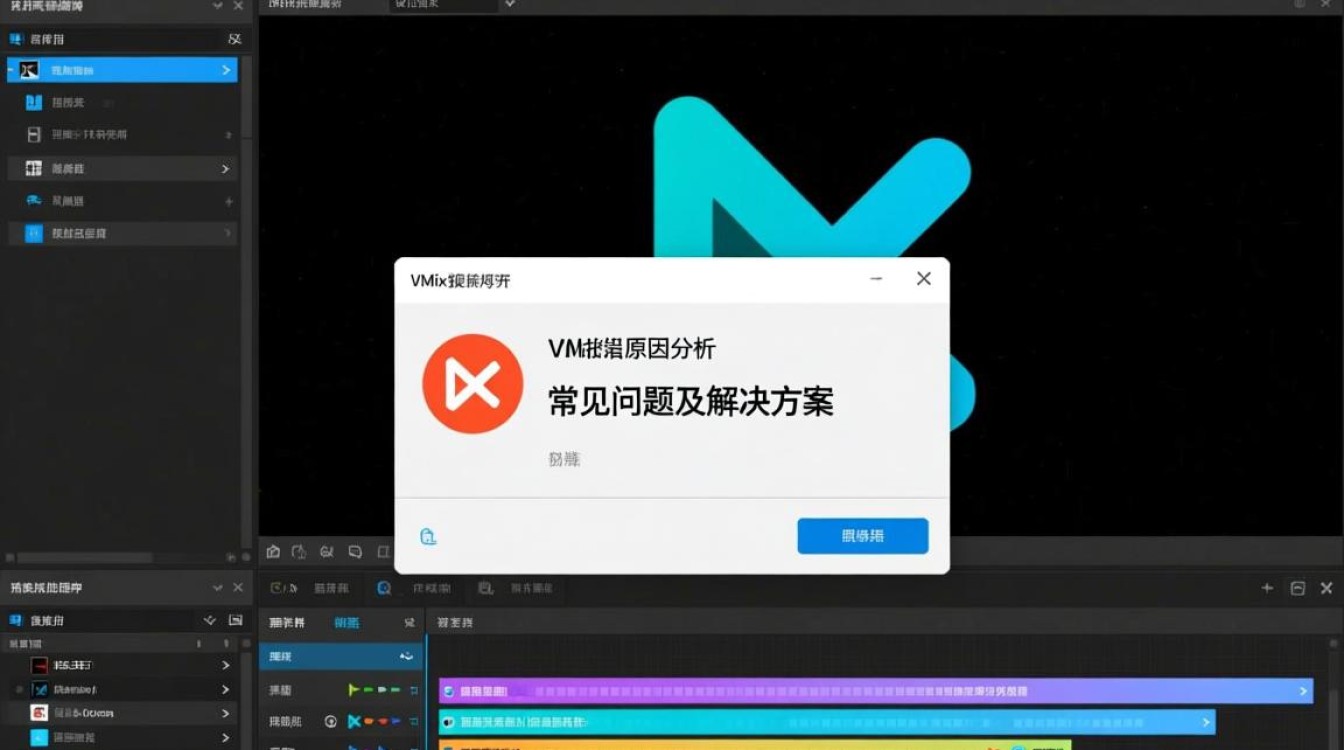Expand the row with the red-line thumbnail
The height and width of the screenshot is (750, 1344).
[226, 665]
